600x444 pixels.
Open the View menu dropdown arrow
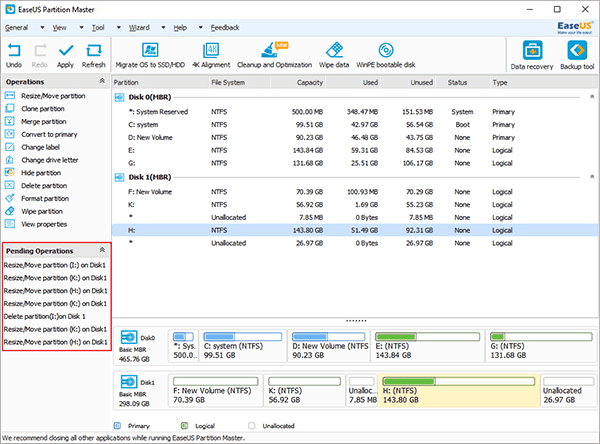(x=81, y=28)
